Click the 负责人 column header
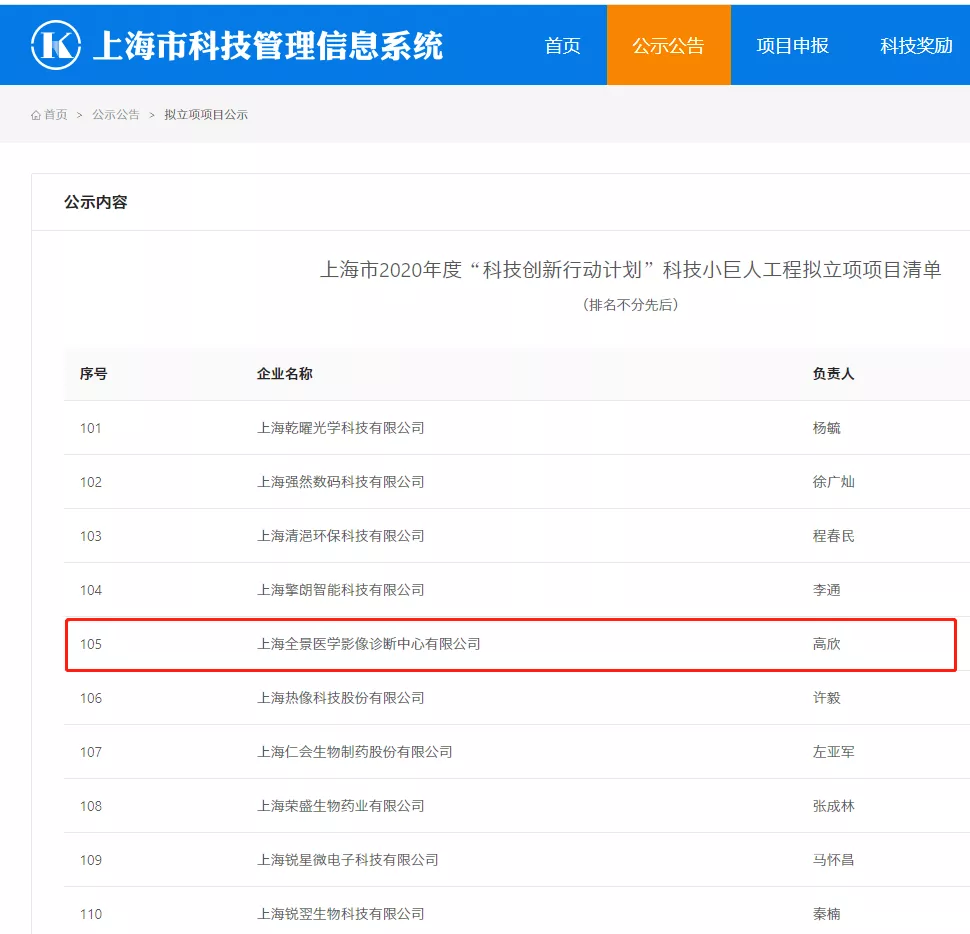The image size is (970, 934). point(833,374)
